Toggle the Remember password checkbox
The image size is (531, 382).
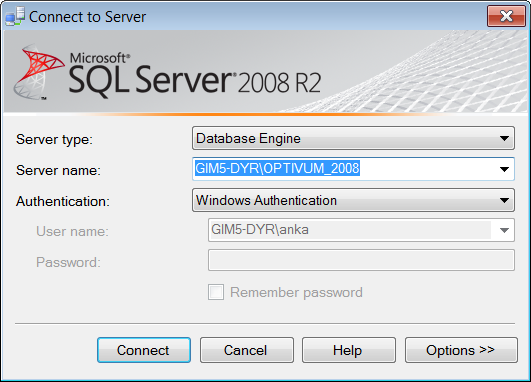pyautogui.click(x=216, y=292)
